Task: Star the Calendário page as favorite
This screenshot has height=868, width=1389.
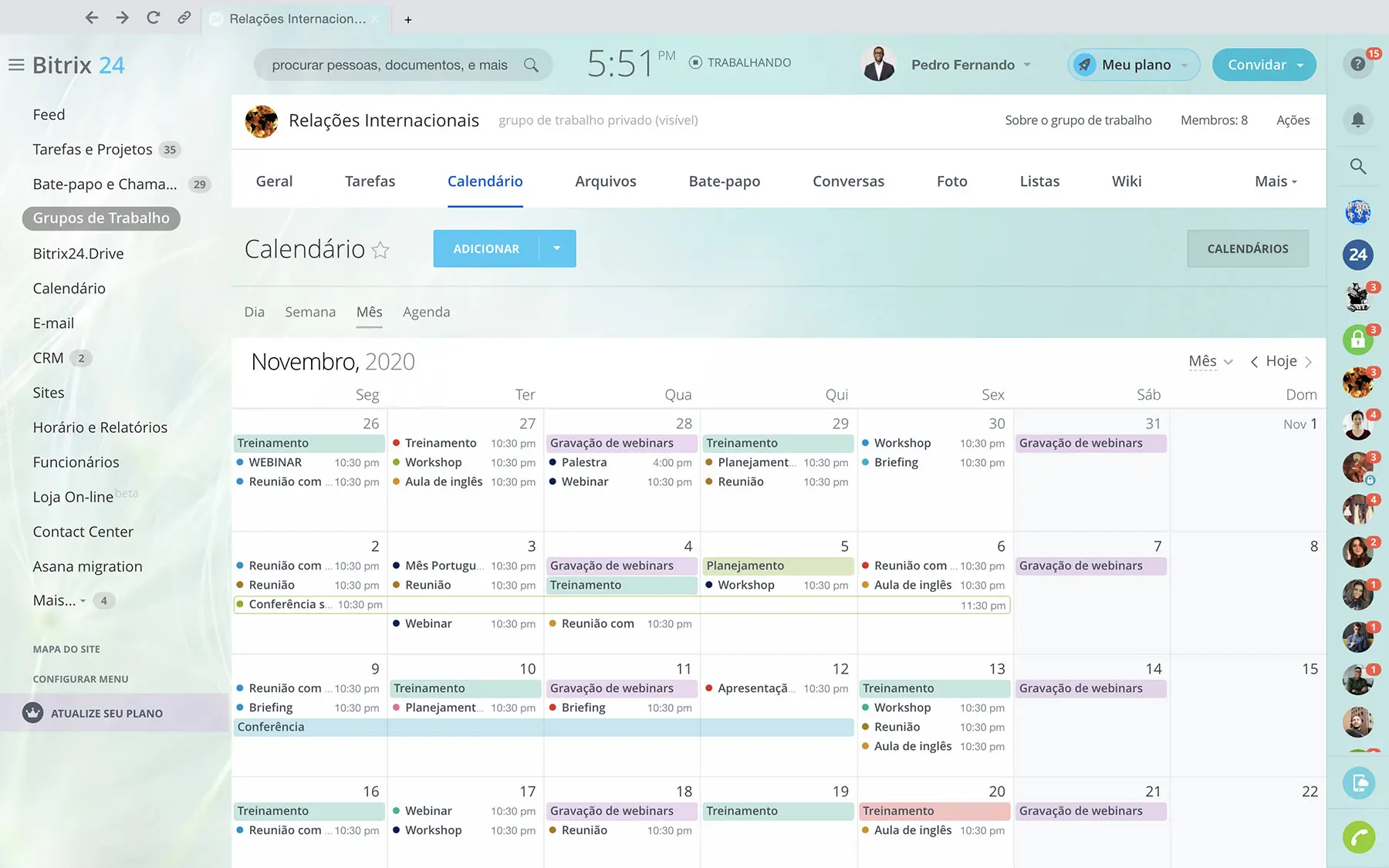Action: 380,249
